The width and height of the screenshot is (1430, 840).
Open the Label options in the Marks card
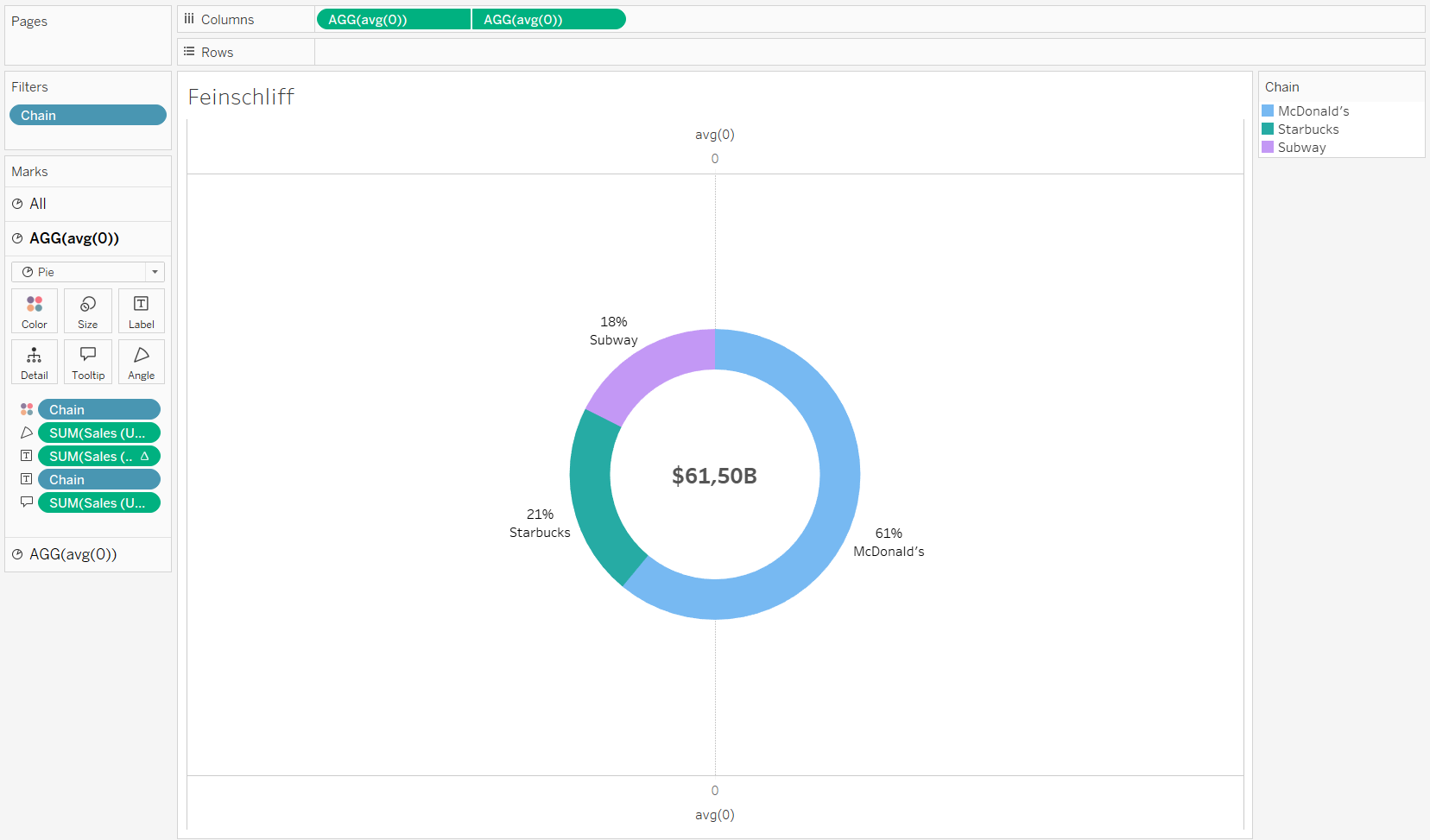[x=142, y=311]
